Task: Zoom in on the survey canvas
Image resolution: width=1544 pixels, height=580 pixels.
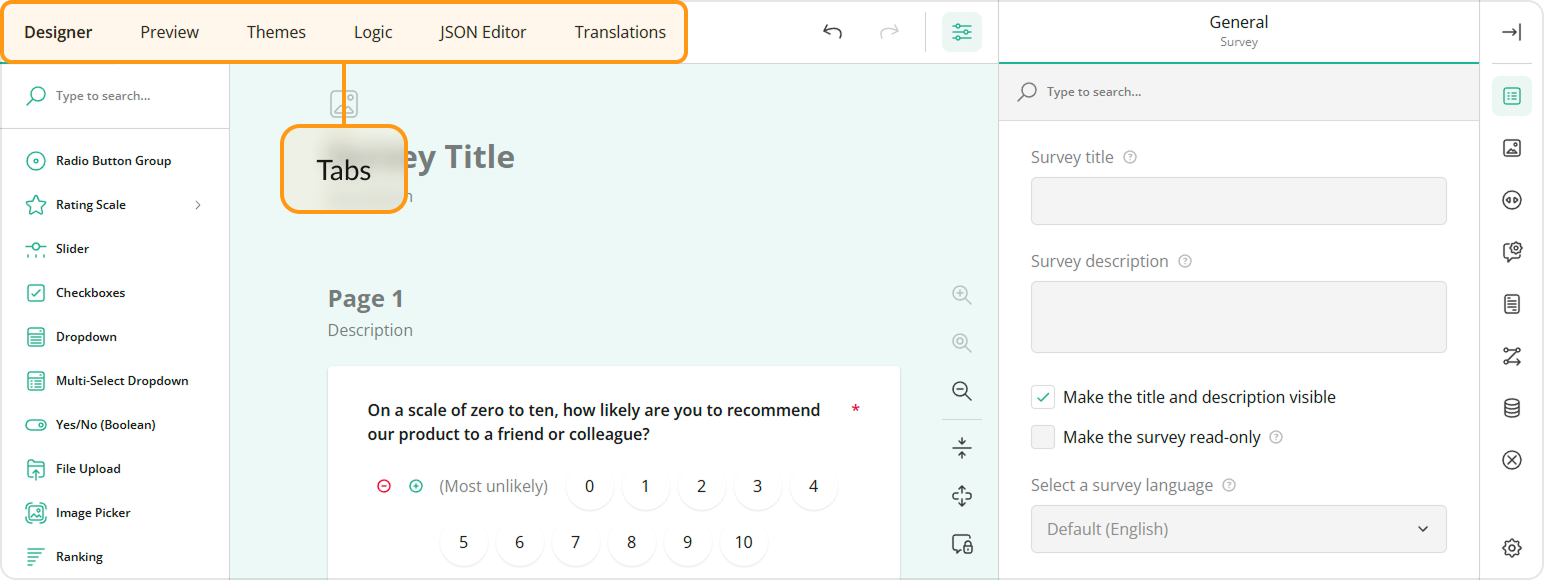Action: (961, 294)
